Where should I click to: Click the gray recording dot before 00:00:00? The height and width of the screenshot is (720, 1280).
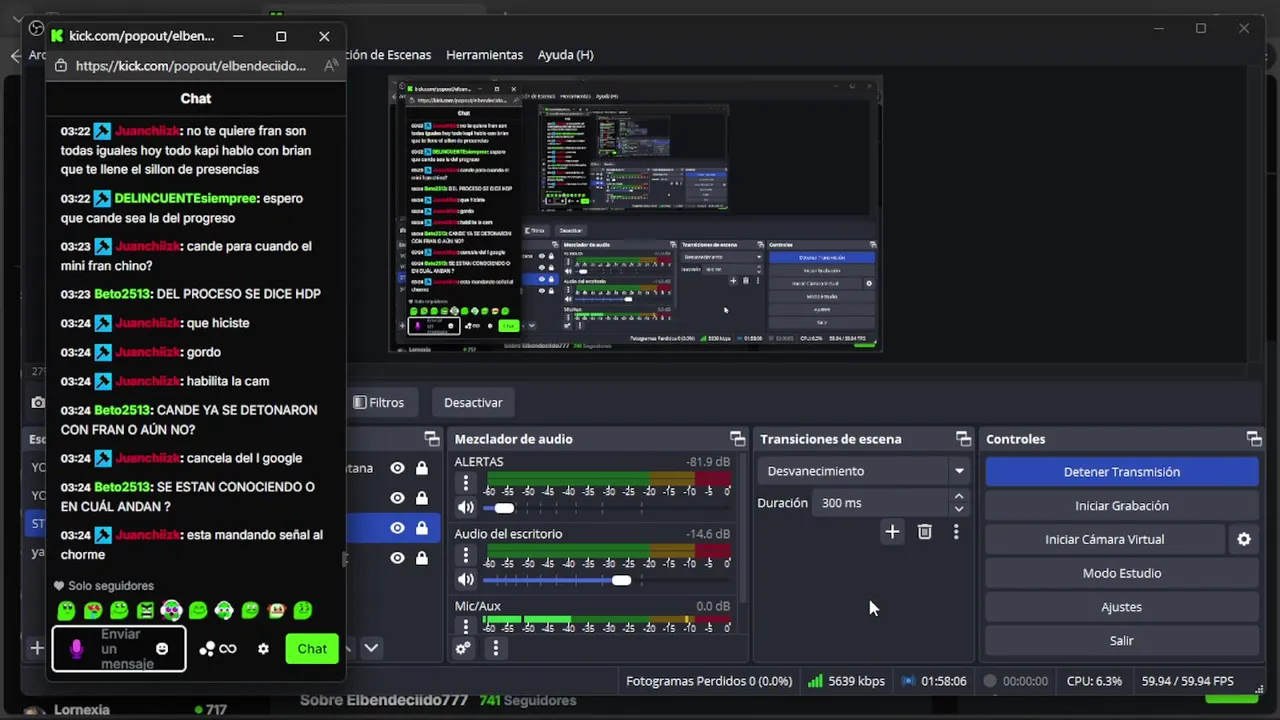pyautogui.click(x=990, y=681)
